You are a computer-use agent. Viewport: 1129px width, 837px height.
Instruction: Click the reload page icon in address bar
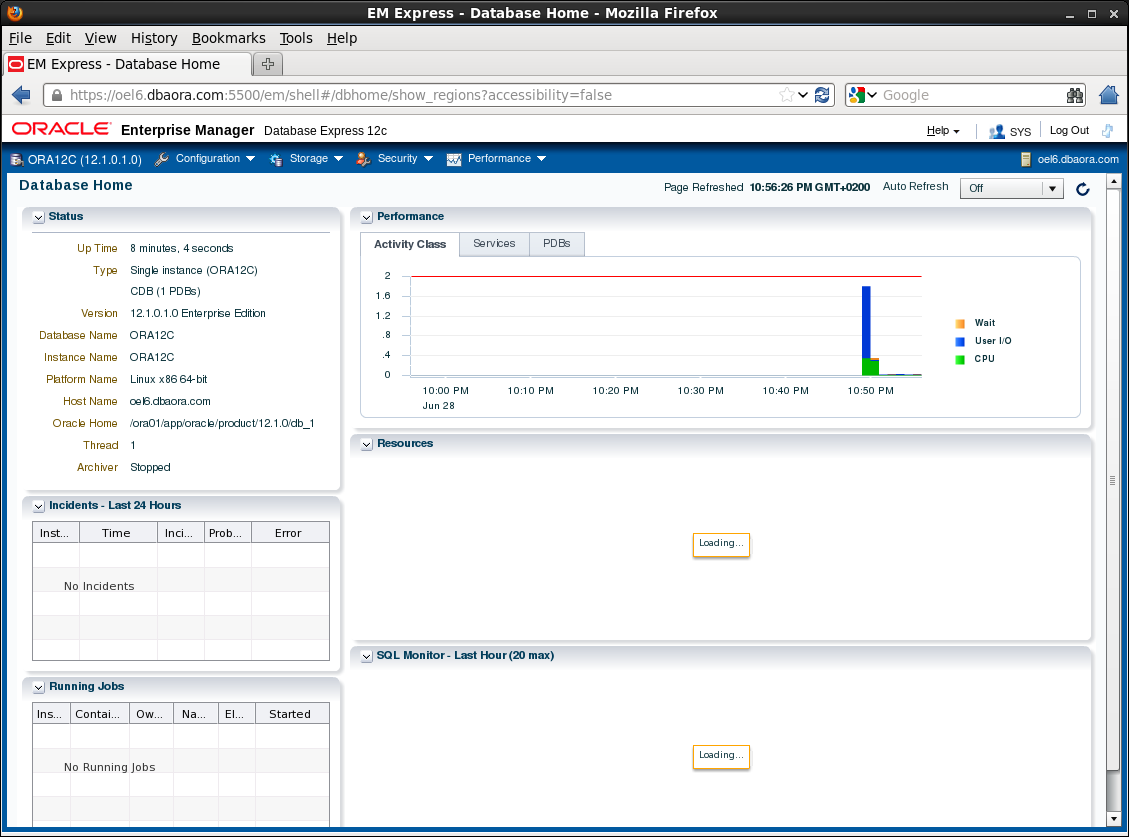(822, 95)
